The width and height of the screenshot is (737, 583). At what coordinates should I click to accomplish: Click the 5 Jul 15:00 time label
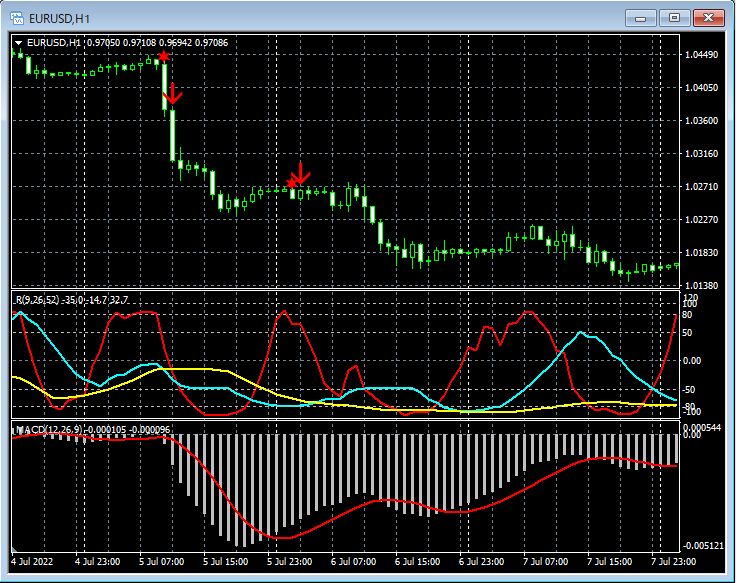pyautogui.click(x=225, y=561)
